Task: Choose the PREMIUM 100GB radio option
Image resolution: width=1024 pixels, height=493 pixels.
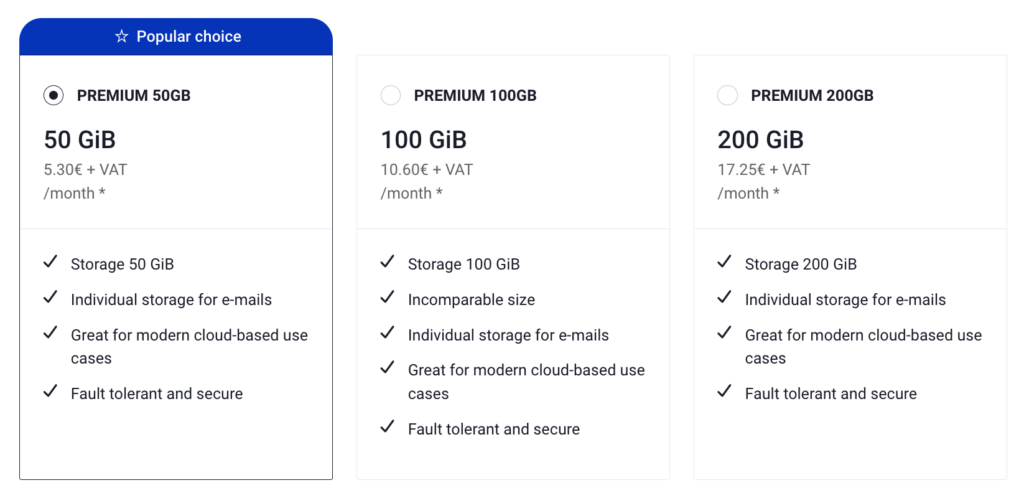Action: (391, 95)
